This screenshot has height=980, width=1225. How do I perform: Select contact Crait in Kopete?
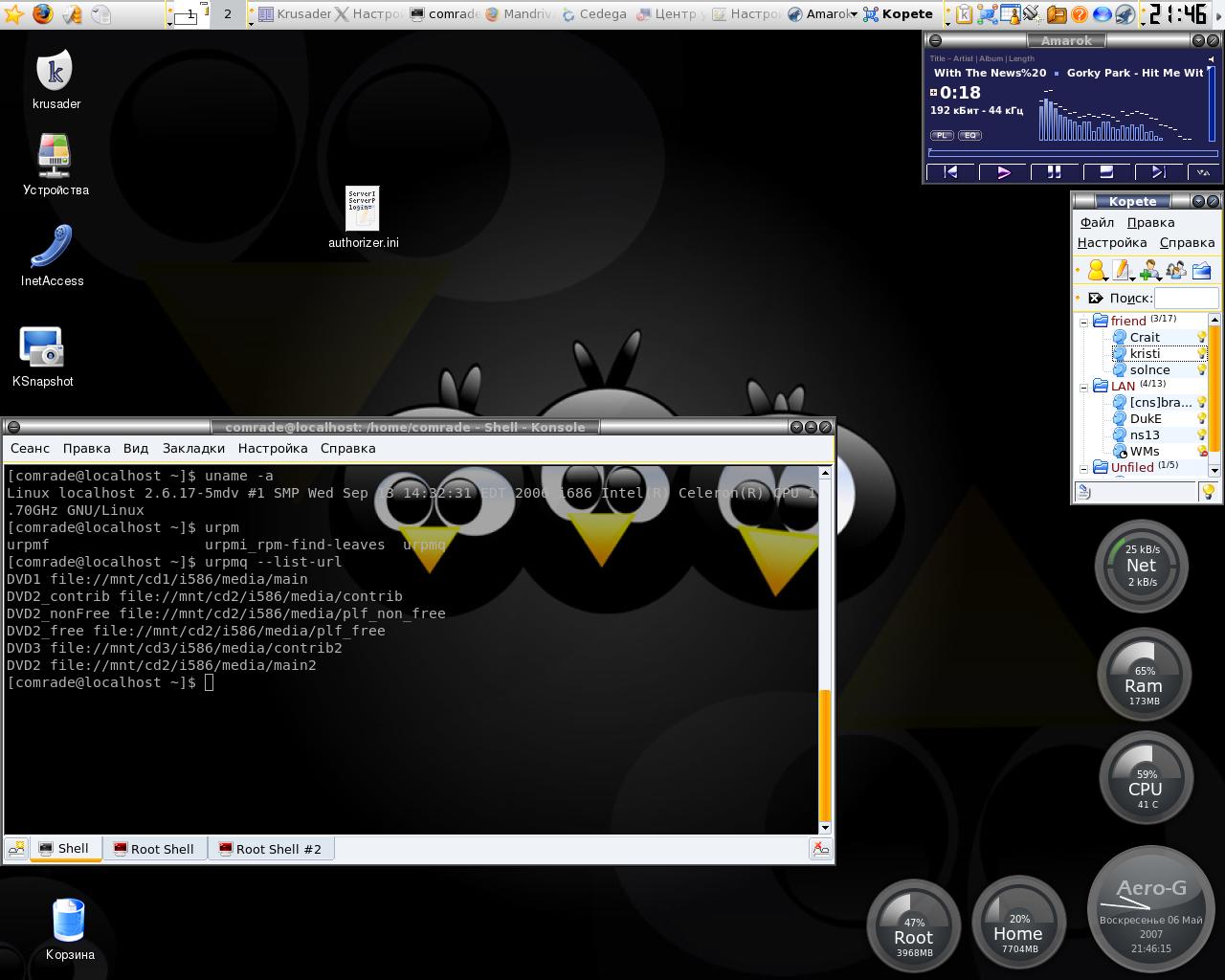1144,337
